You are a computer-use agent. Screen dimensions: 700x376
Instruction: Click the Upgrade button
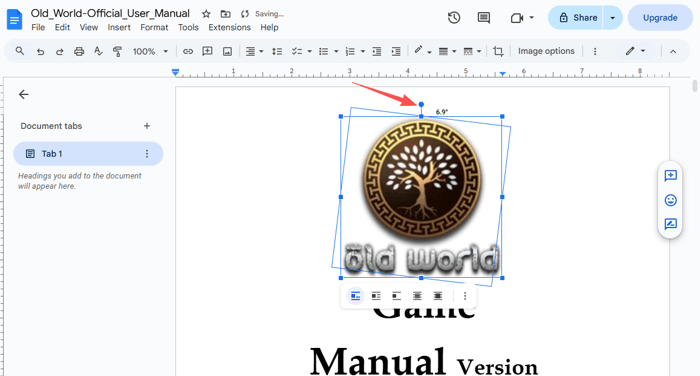tap(660, 18)
